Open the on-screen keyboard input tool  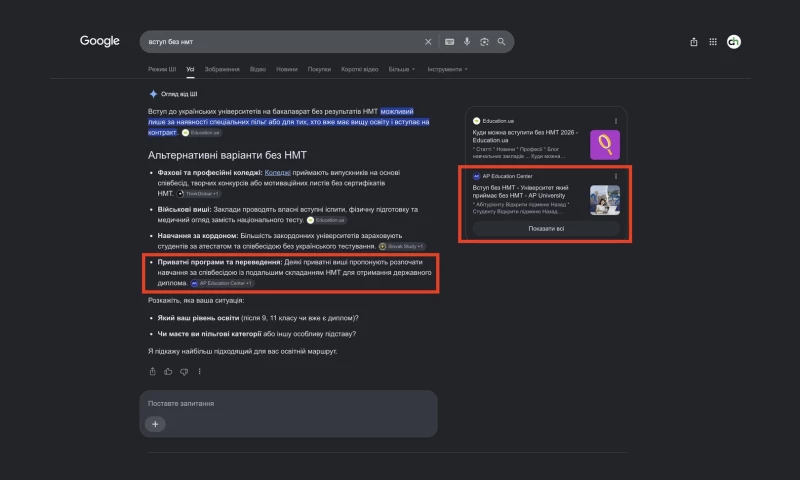point(449,42)
